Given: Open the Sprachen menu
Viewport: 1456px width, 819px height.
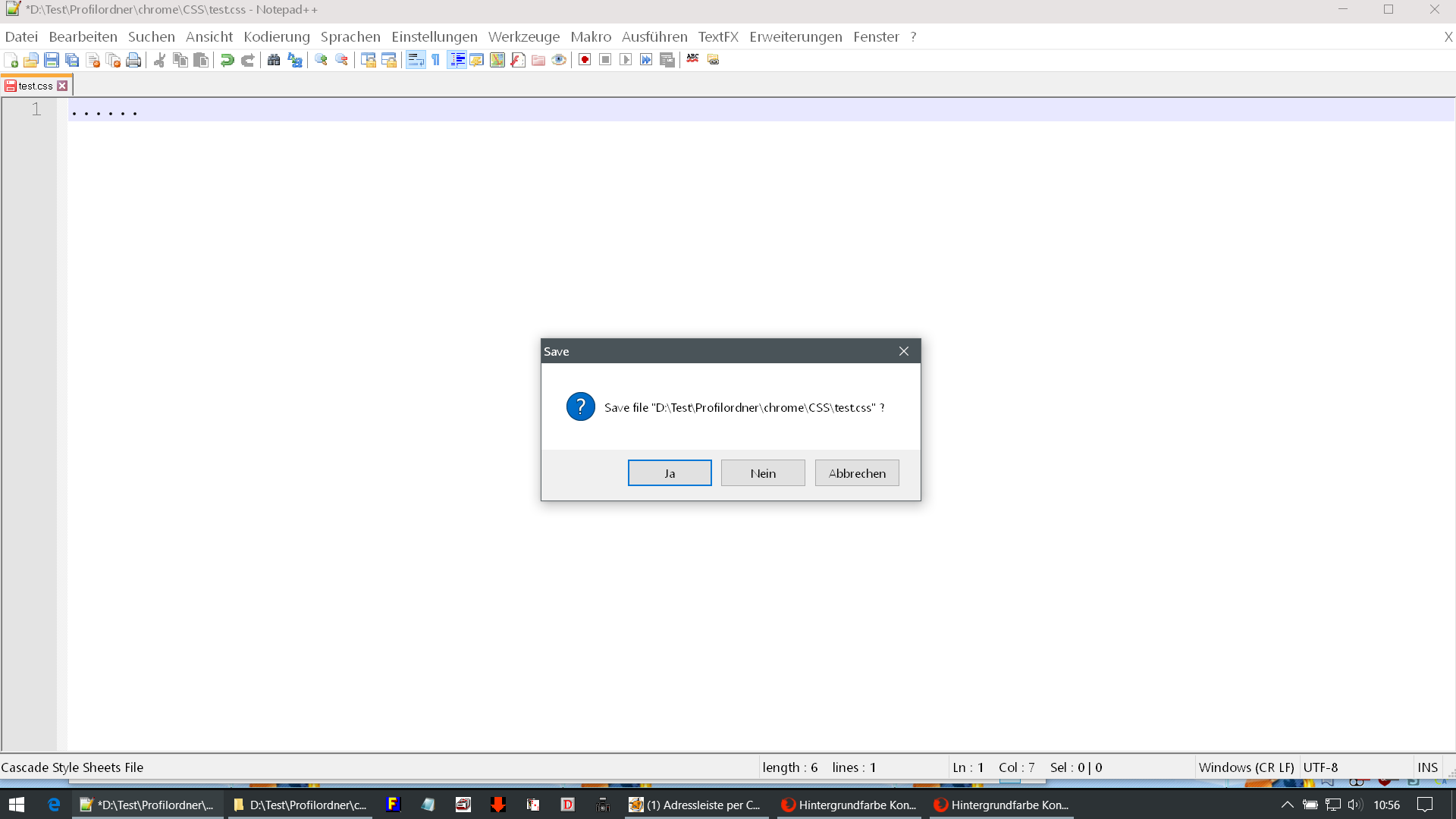Looking at the screenshot, I should (350, 36).
